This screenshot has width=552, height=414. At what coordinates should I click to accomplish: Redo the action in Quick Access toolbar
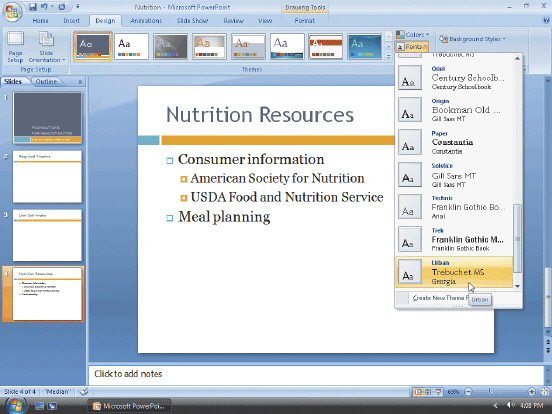point(62,7)
